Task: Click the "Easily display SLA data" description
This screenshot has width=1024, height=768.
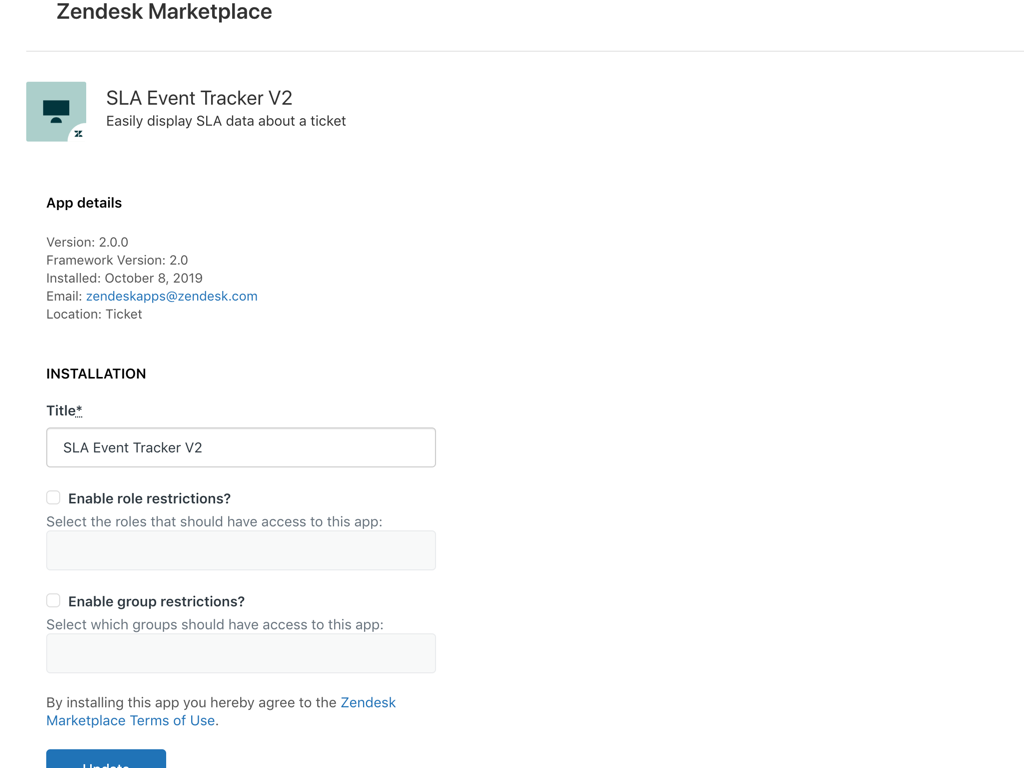Action: [x=226, y=121]
